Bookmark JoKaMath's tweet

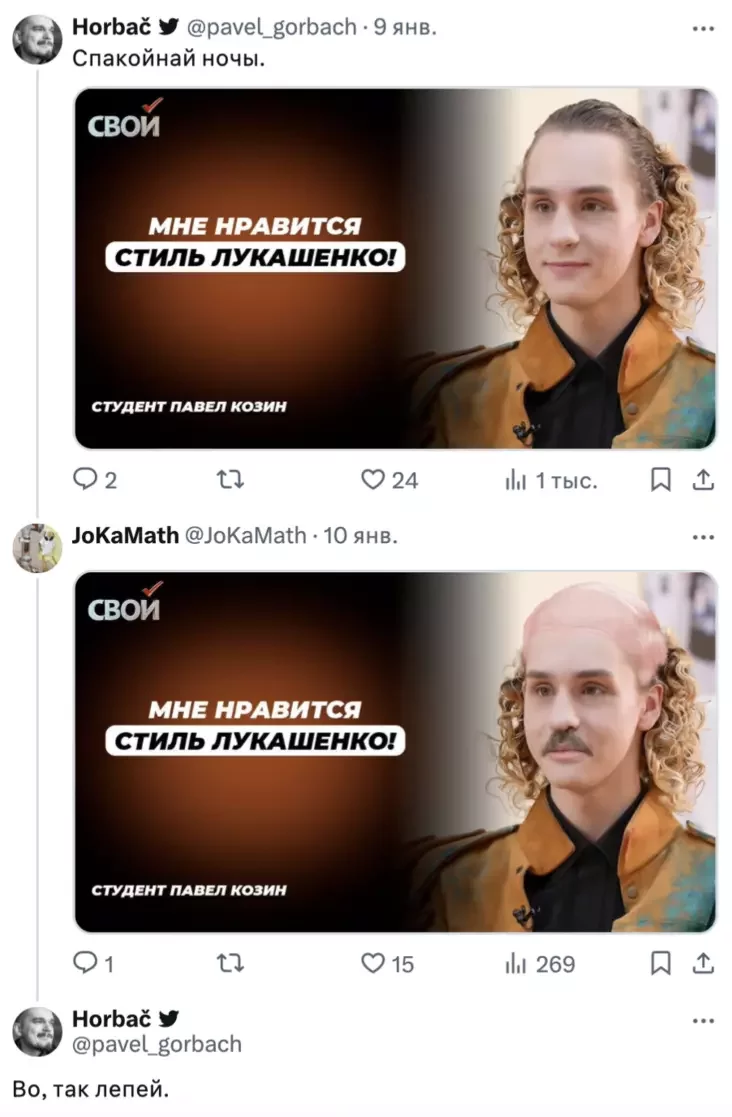tap(661, 963)
